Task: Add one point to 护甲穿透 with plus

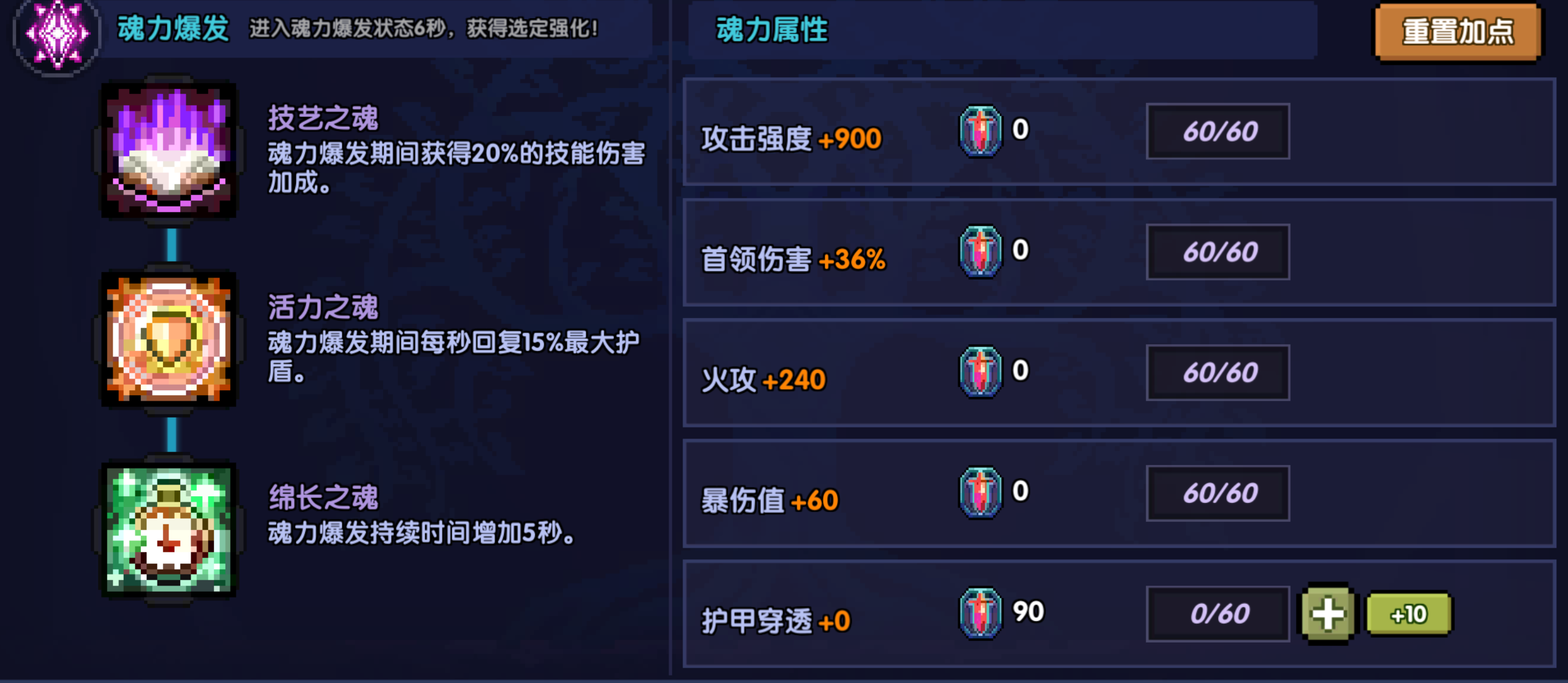Action: point(1328,614)
